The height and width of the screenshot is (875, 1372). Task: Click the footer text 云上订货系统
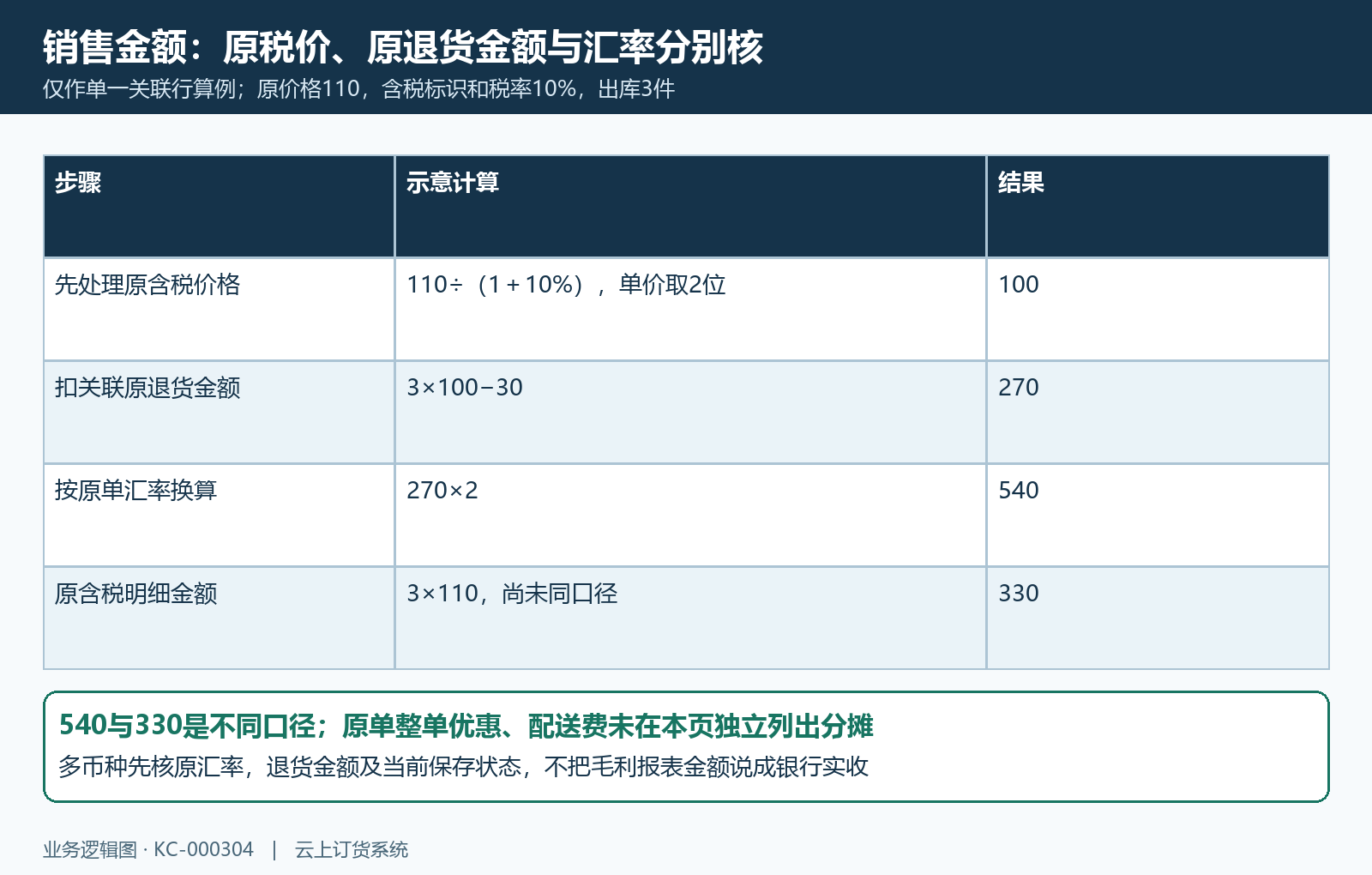[x=352, y=849]
